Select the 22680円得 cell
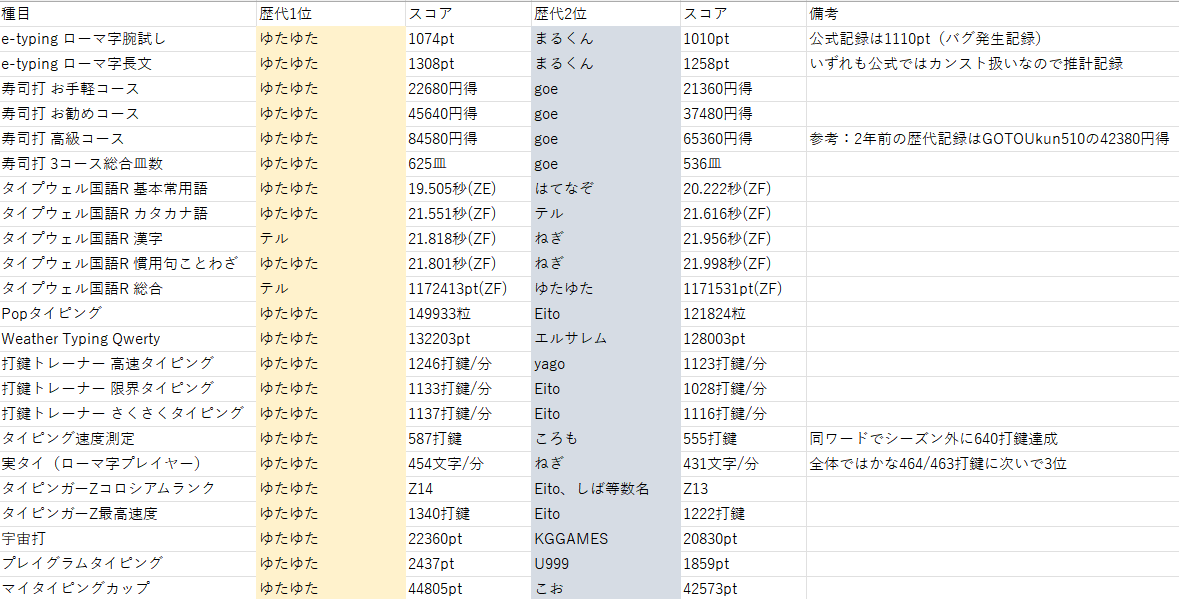 tap(468, 89)
